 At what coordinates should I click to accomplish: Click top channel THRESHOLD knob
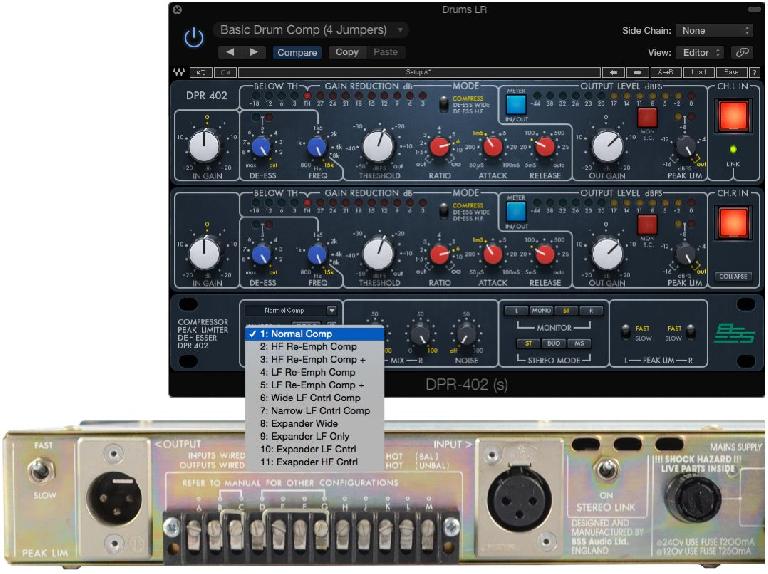click(x=378, y=146)
